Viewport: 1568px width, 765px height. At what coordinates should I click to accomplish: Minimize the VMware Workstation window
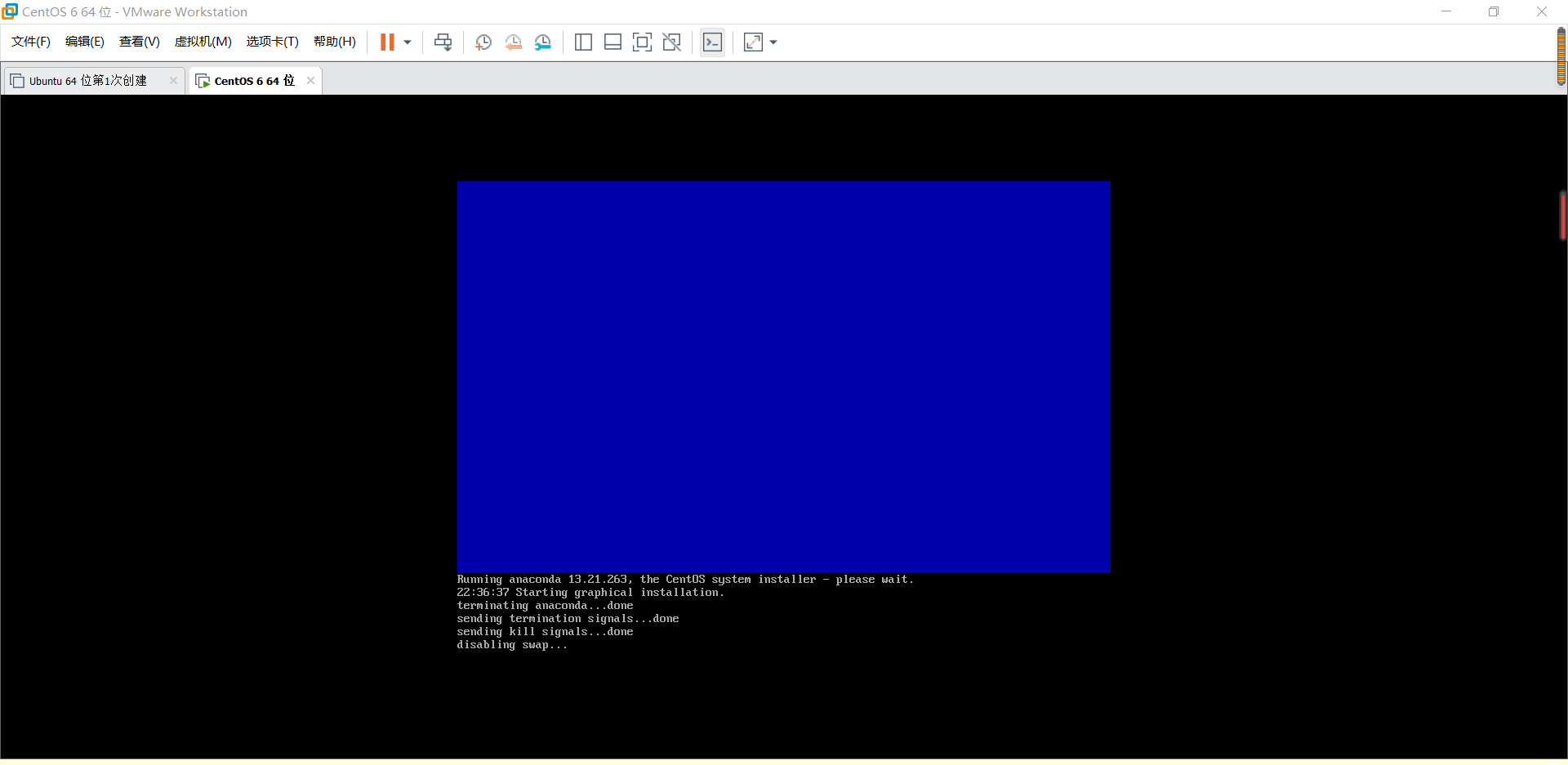(x=1446, y=11)
